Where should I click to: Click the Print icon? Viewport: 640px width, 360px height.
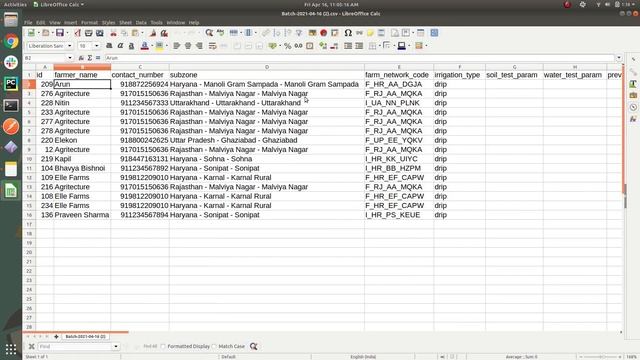tap(89, 33)
